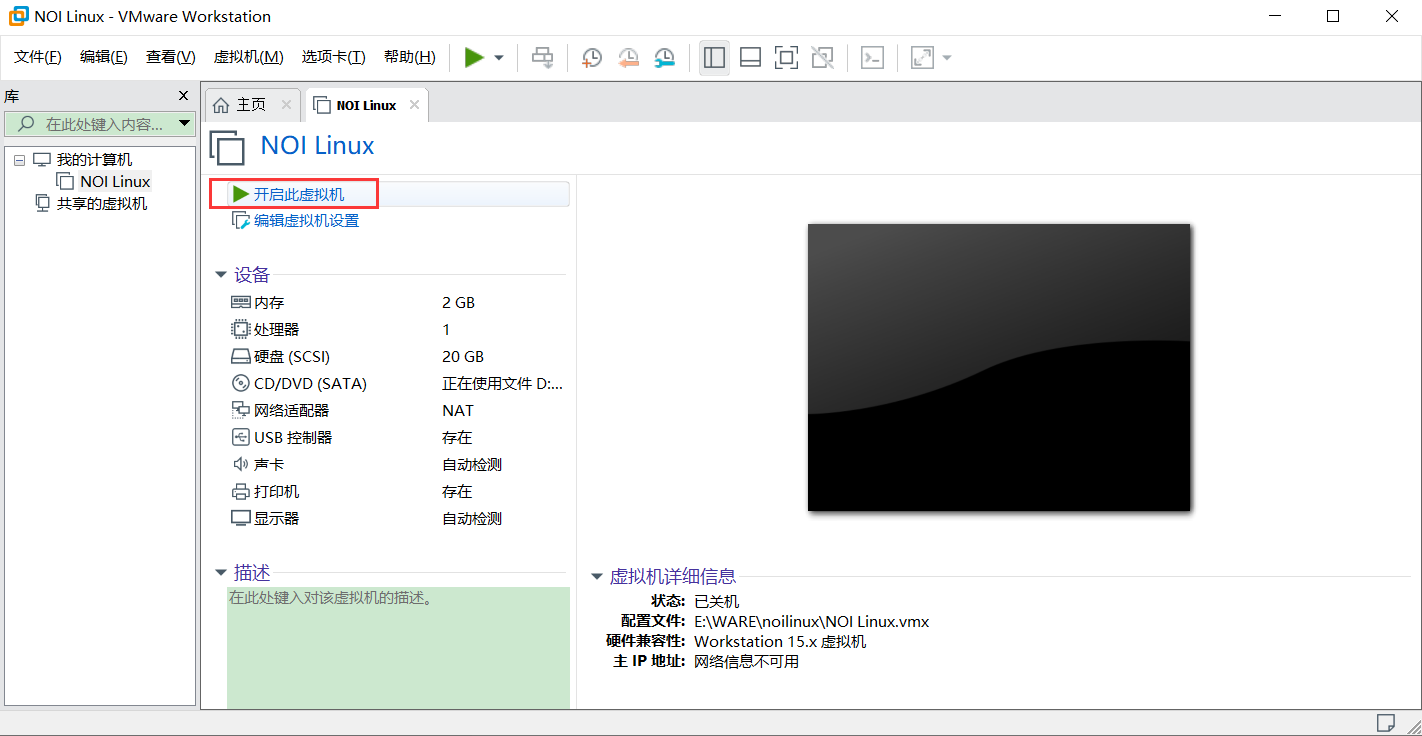Power on the VM with the green play icon
The width and height of the screenshot is (1422, 736).
click(x=475, y=57)
